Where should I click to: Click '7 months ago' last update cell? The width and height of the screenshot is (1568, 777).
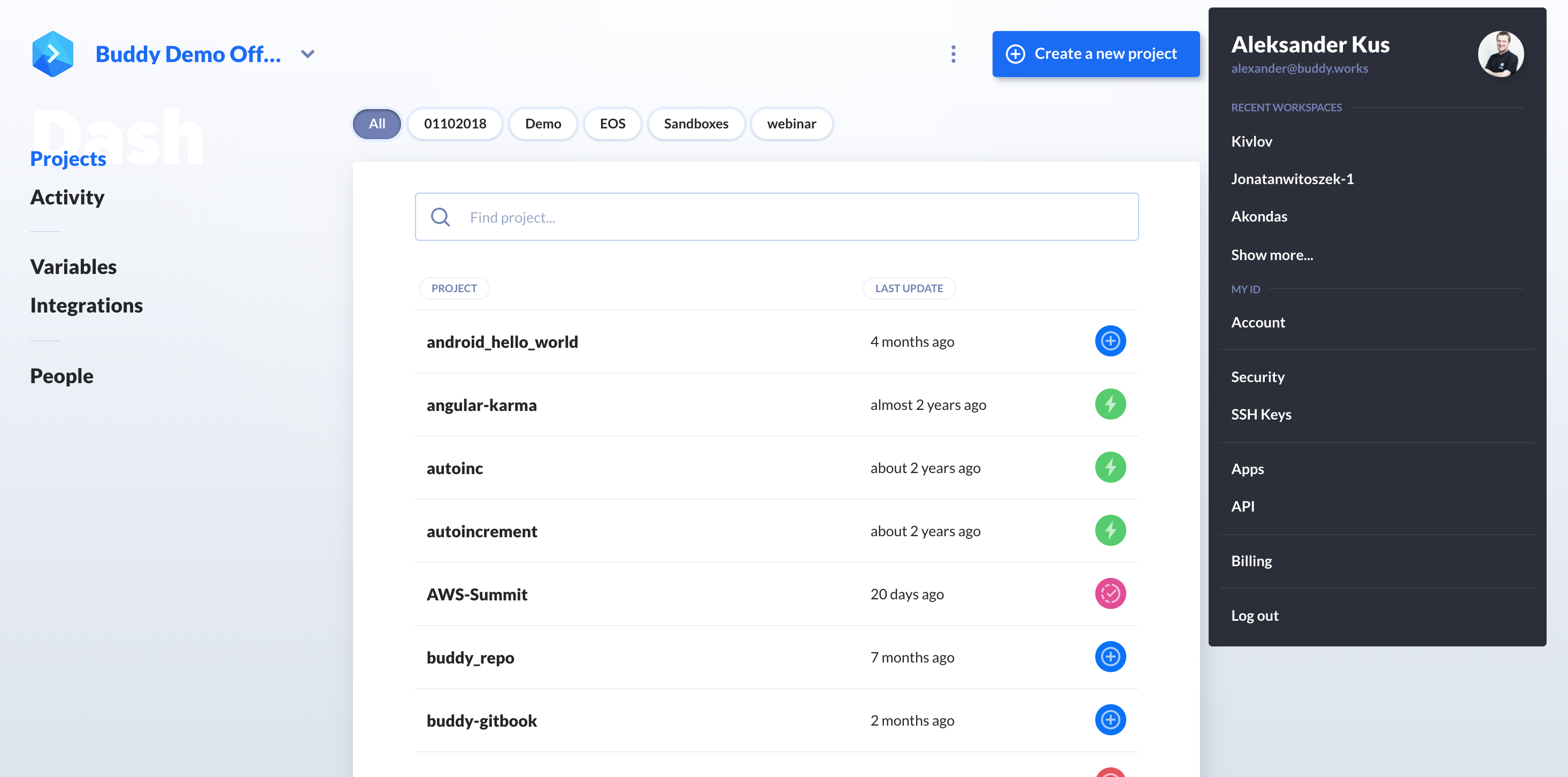pos(912,658)
